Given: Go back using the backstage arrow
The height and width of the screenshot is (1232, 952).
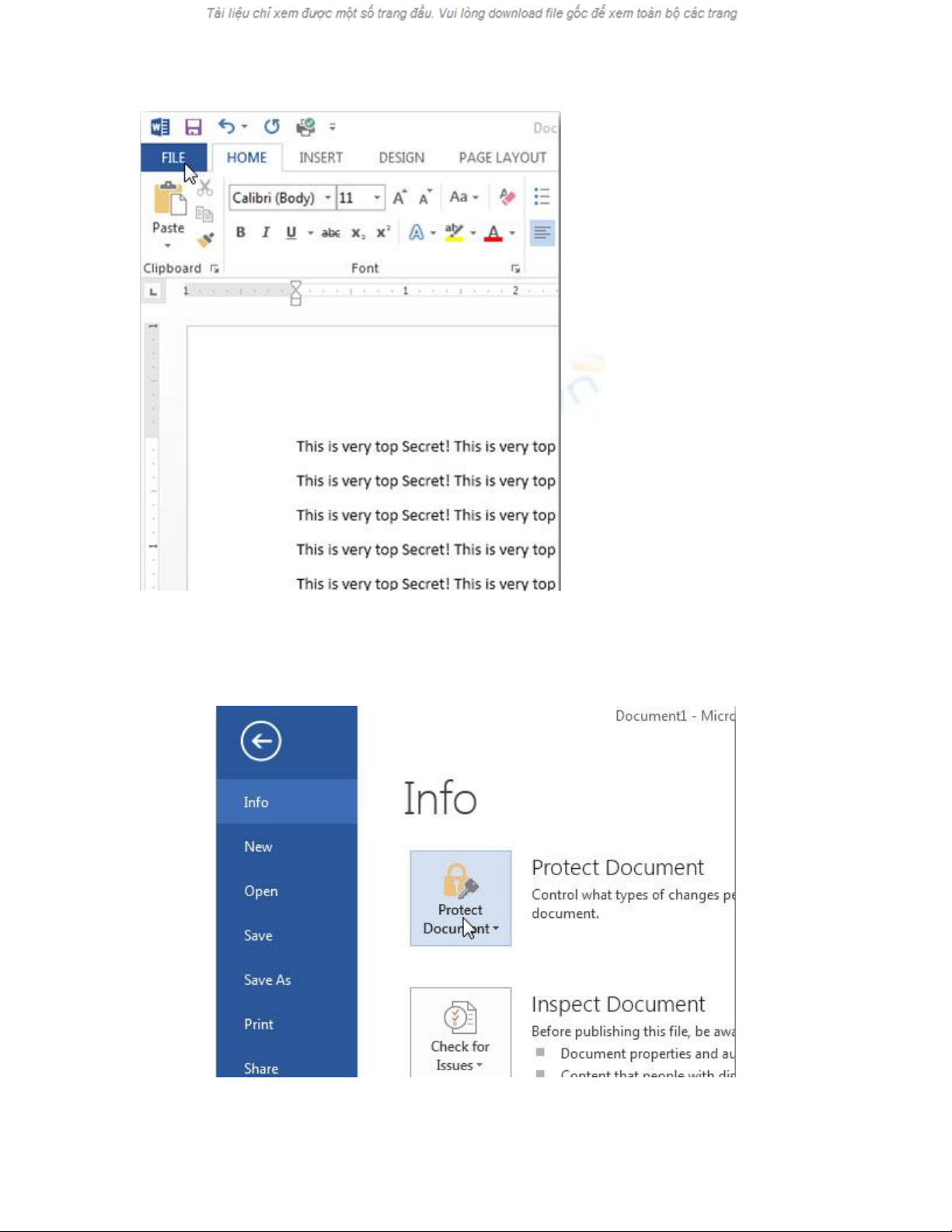Looking at the screenshot, I should [261, 741].
